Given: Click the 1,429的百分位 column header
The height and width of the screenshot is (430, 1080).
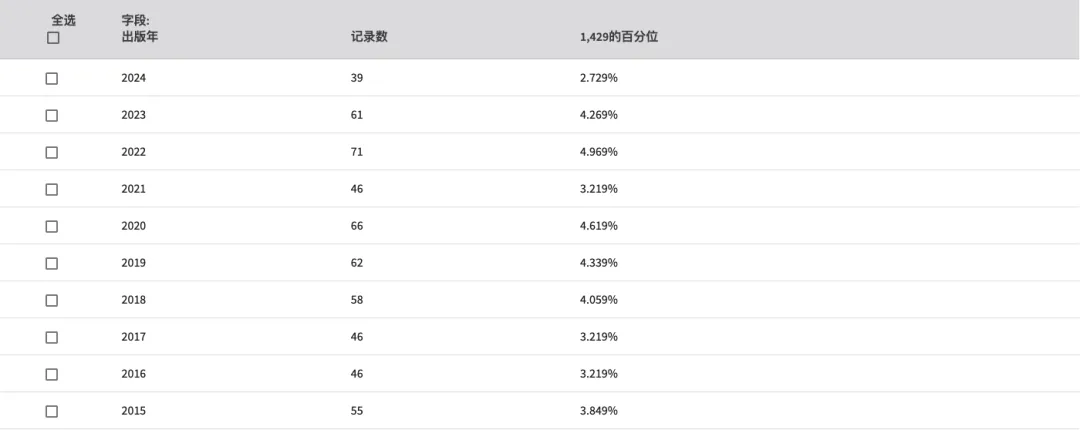Looking at the screenshot, I should [x=619, y=37].
